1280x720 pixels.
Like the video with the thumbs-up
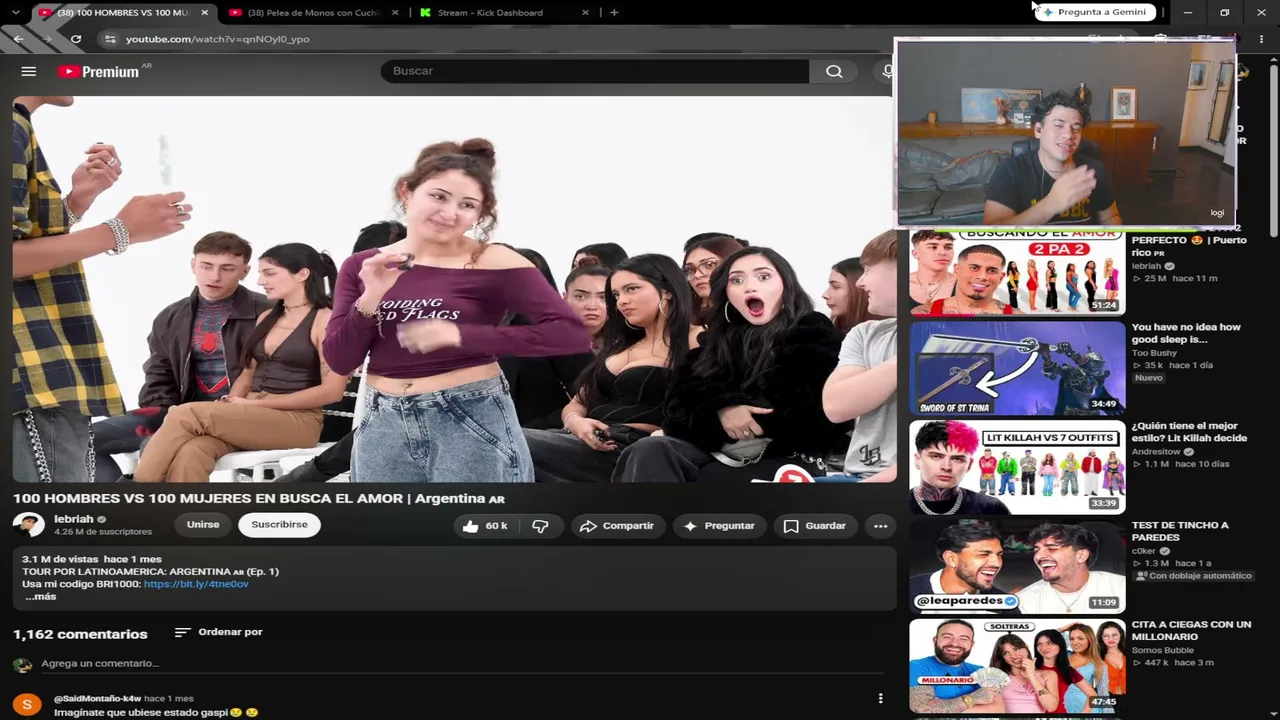[485, 526]
